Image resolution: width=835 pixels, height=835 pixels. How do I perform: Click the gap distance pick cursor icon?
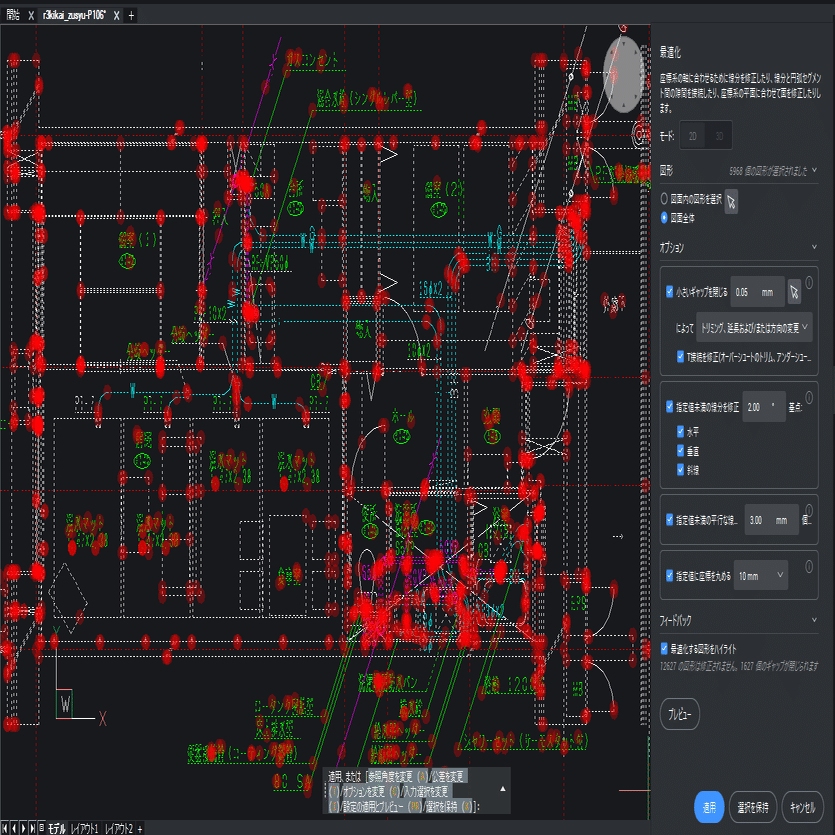(794, 292)
